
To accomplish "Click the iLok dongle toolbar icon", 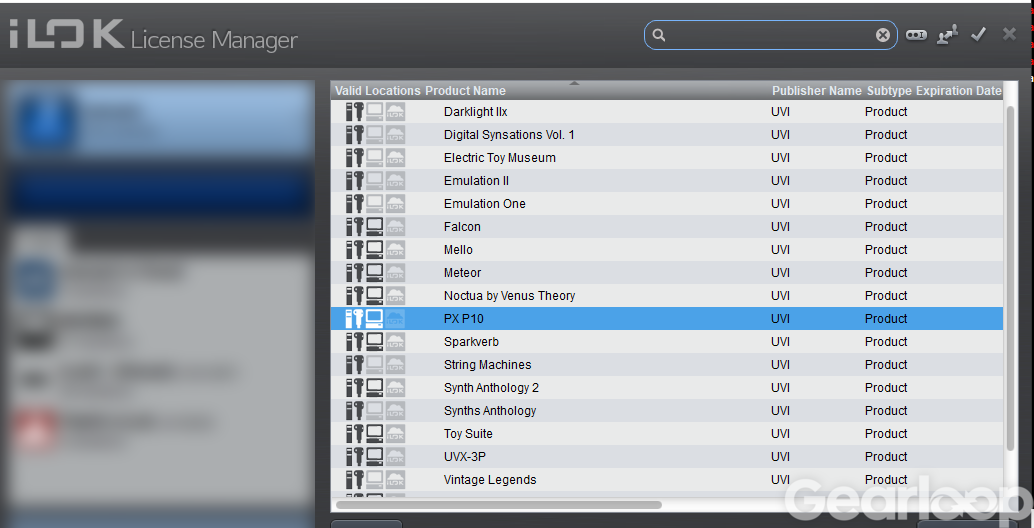I will [916, 35].
